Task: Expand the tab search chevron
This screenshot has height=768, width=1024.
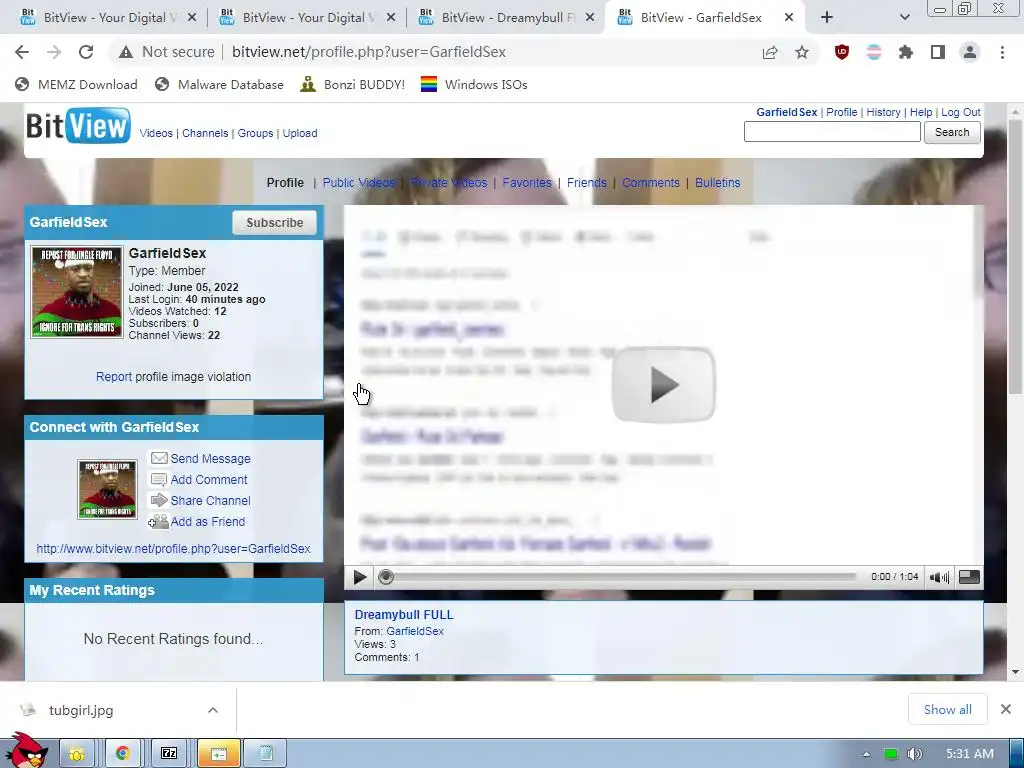Action: (904, 18)
